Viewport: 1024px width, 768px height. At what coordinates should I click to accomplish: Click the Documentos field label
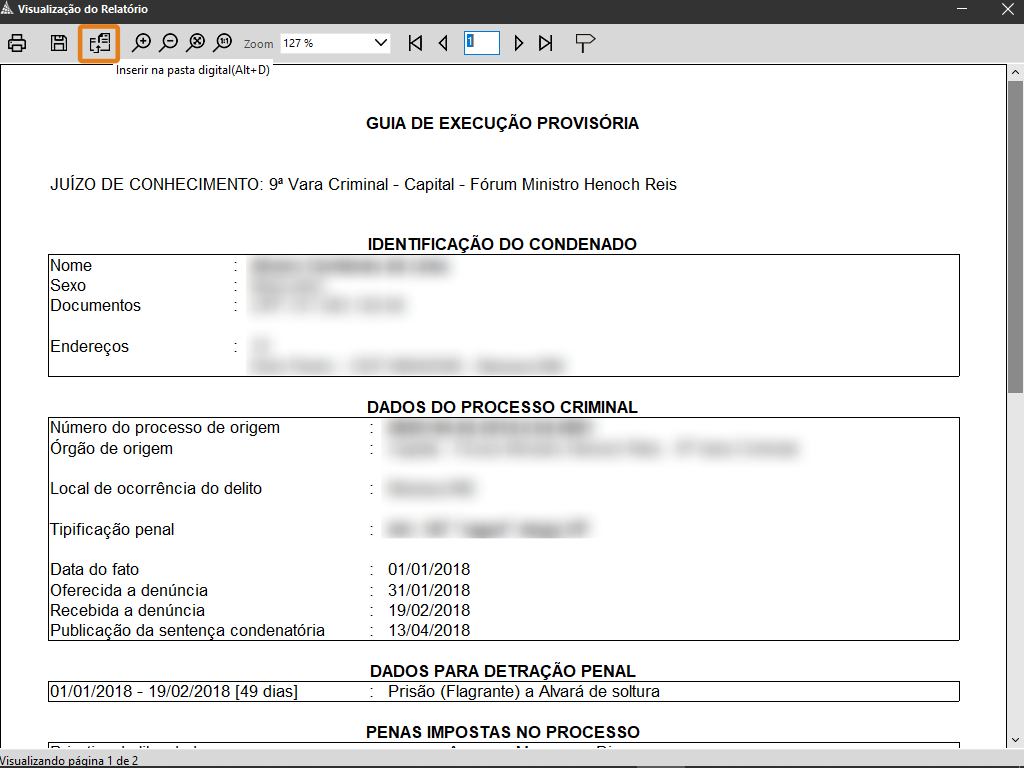(95, 306)
